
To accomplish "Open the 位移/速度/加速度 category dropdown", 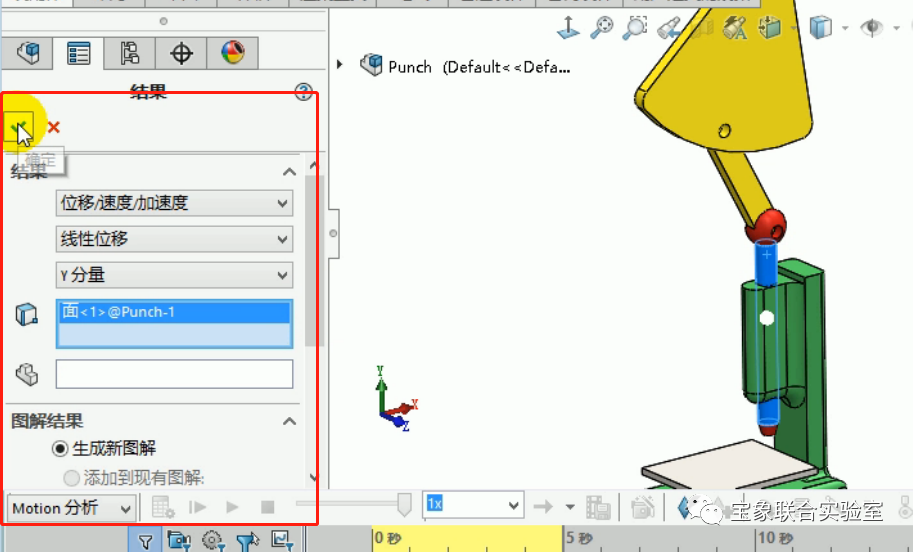I will click(x=174, y=203).
